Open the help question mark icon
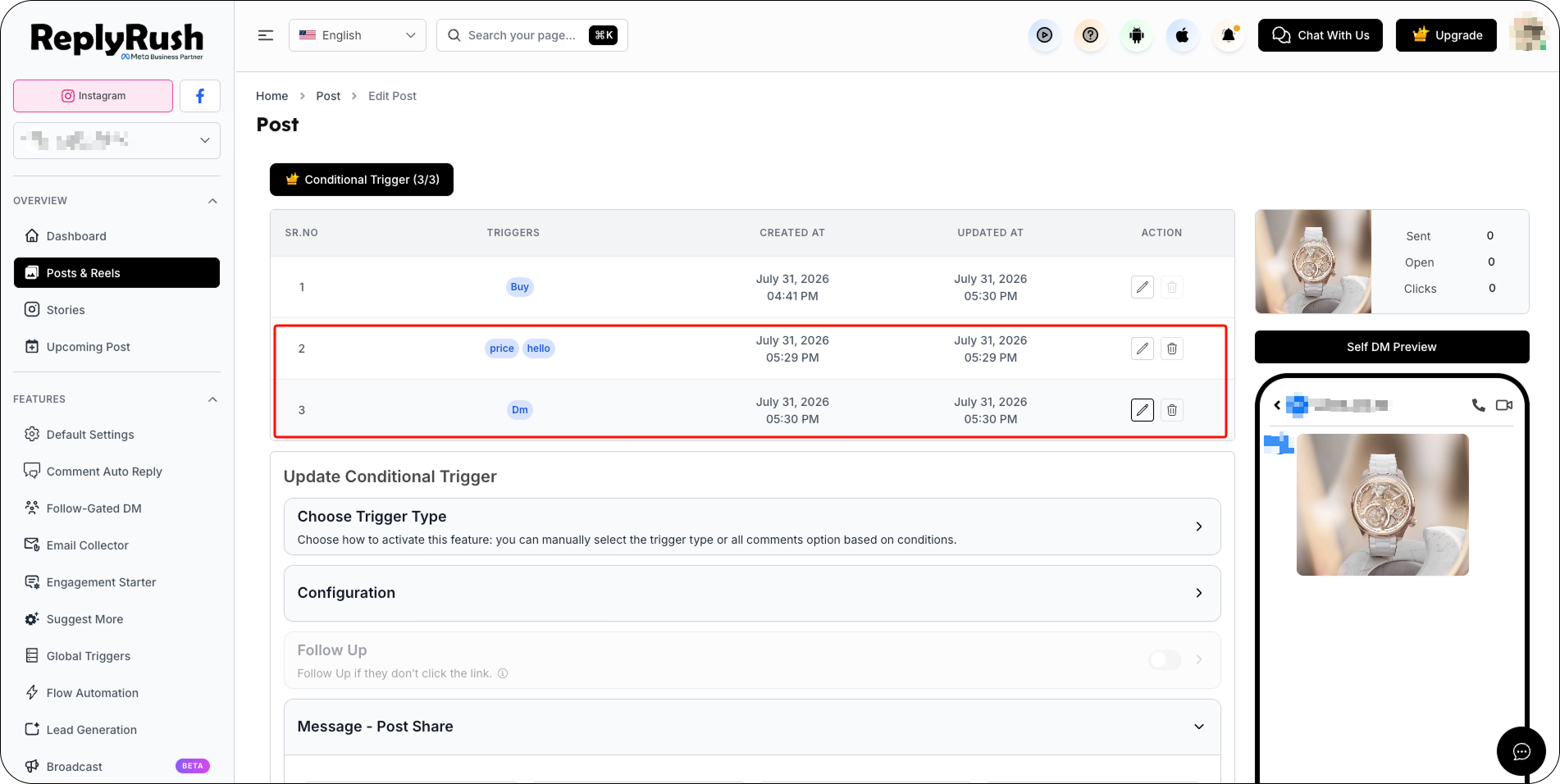The width and height of the screenshot is (1560, 784). [1090, 35]
